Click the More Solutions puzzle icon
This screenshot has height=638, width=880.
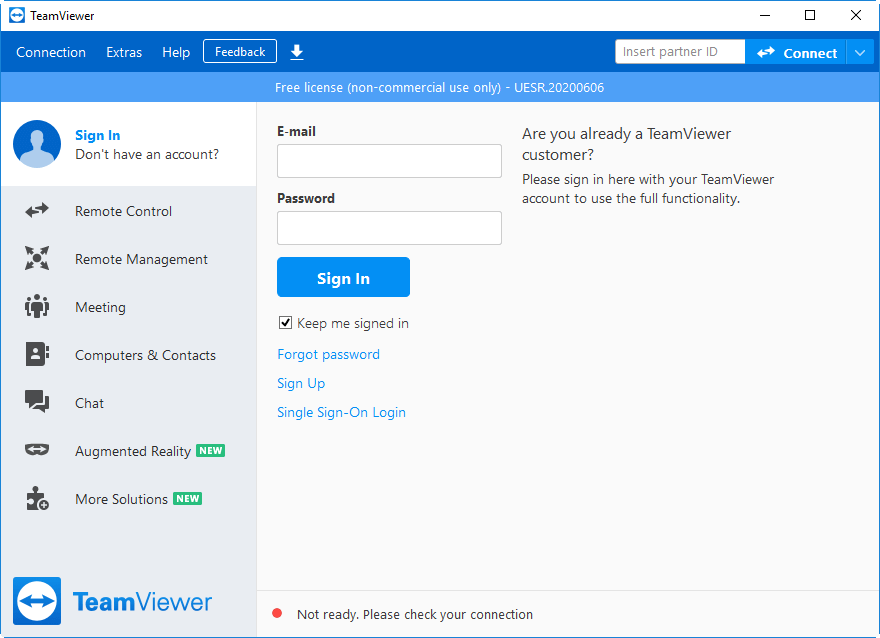pyautogui.click(x=37, y=498)
